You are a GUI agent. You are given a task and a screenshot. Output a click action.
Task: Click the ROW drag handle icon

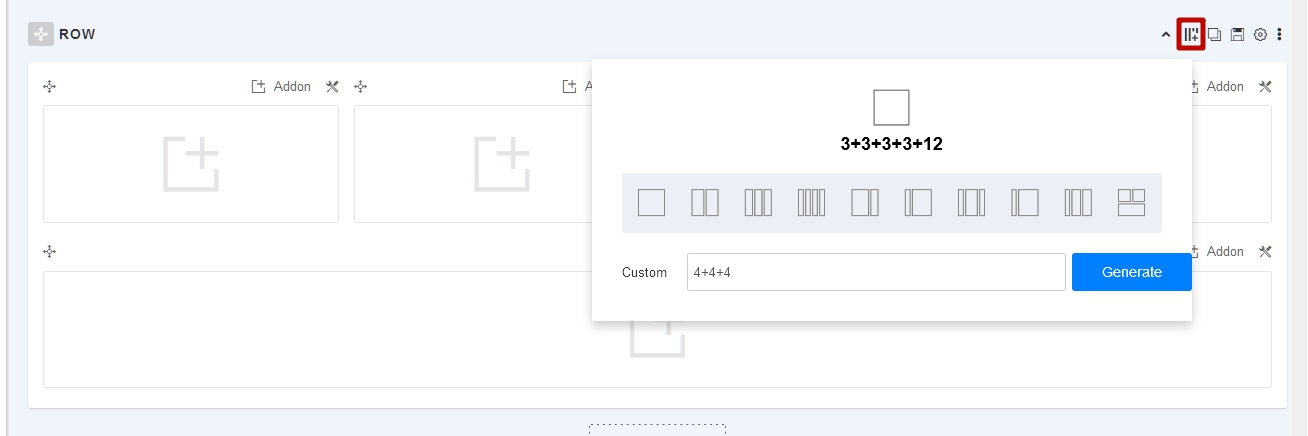41,34
